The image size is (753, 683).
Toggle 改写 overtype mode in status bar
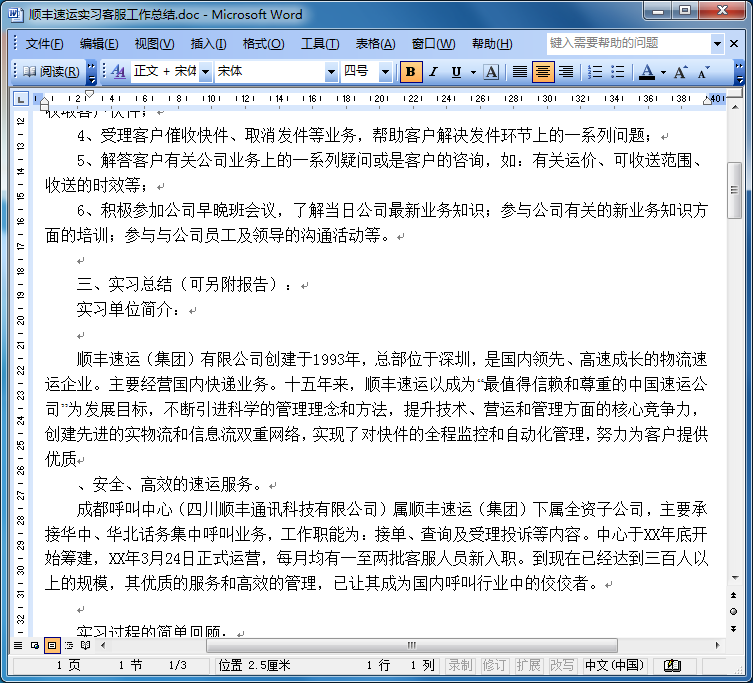pos(562,665)
